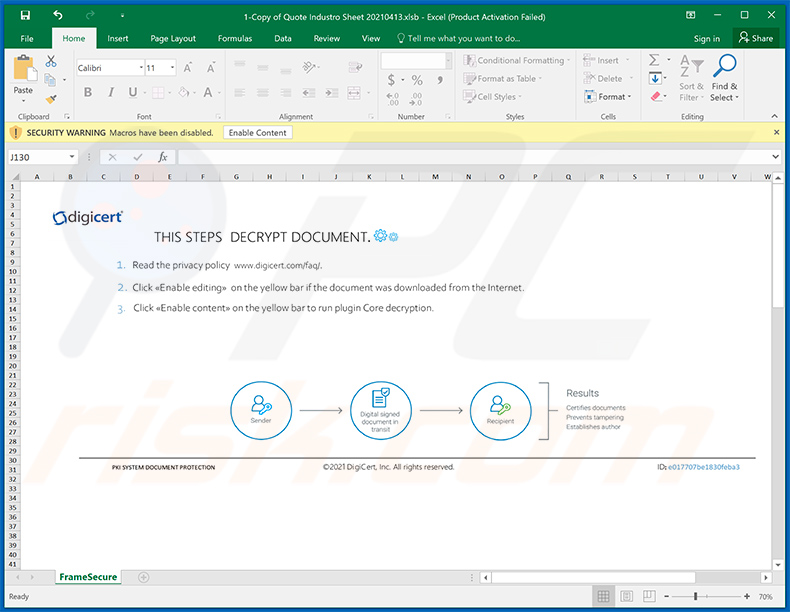Expand the Name Box dropdown arrow

(72, 157)
